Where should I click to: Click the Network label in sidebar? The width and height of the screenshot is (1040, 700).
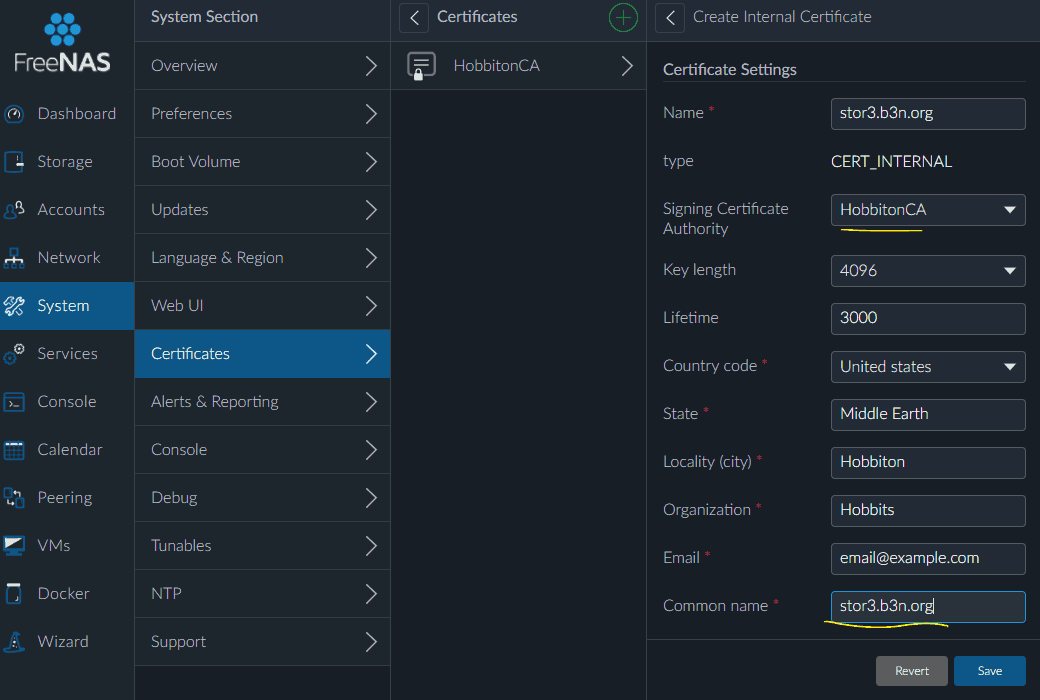(69, 257)
